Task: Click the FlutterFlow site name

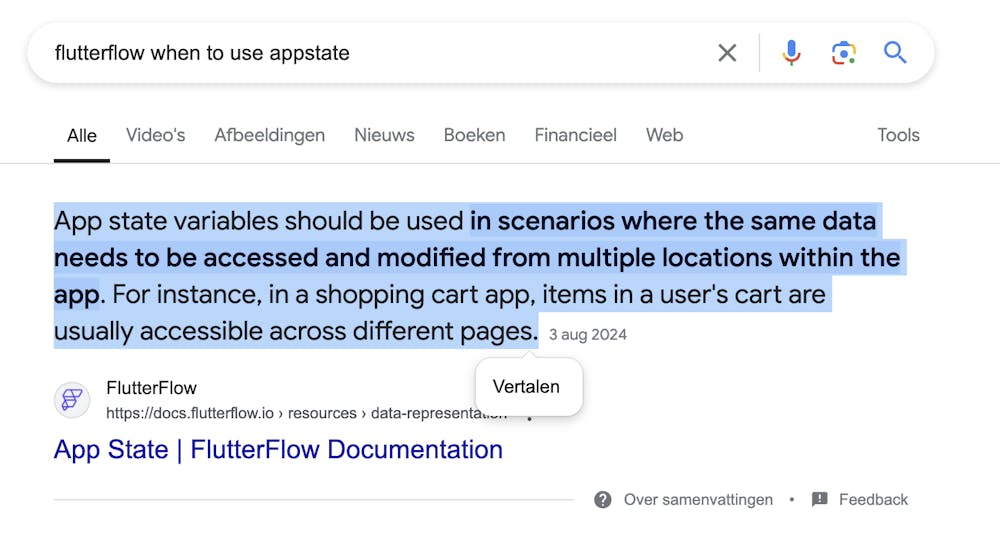Action: tap(151, 388)
